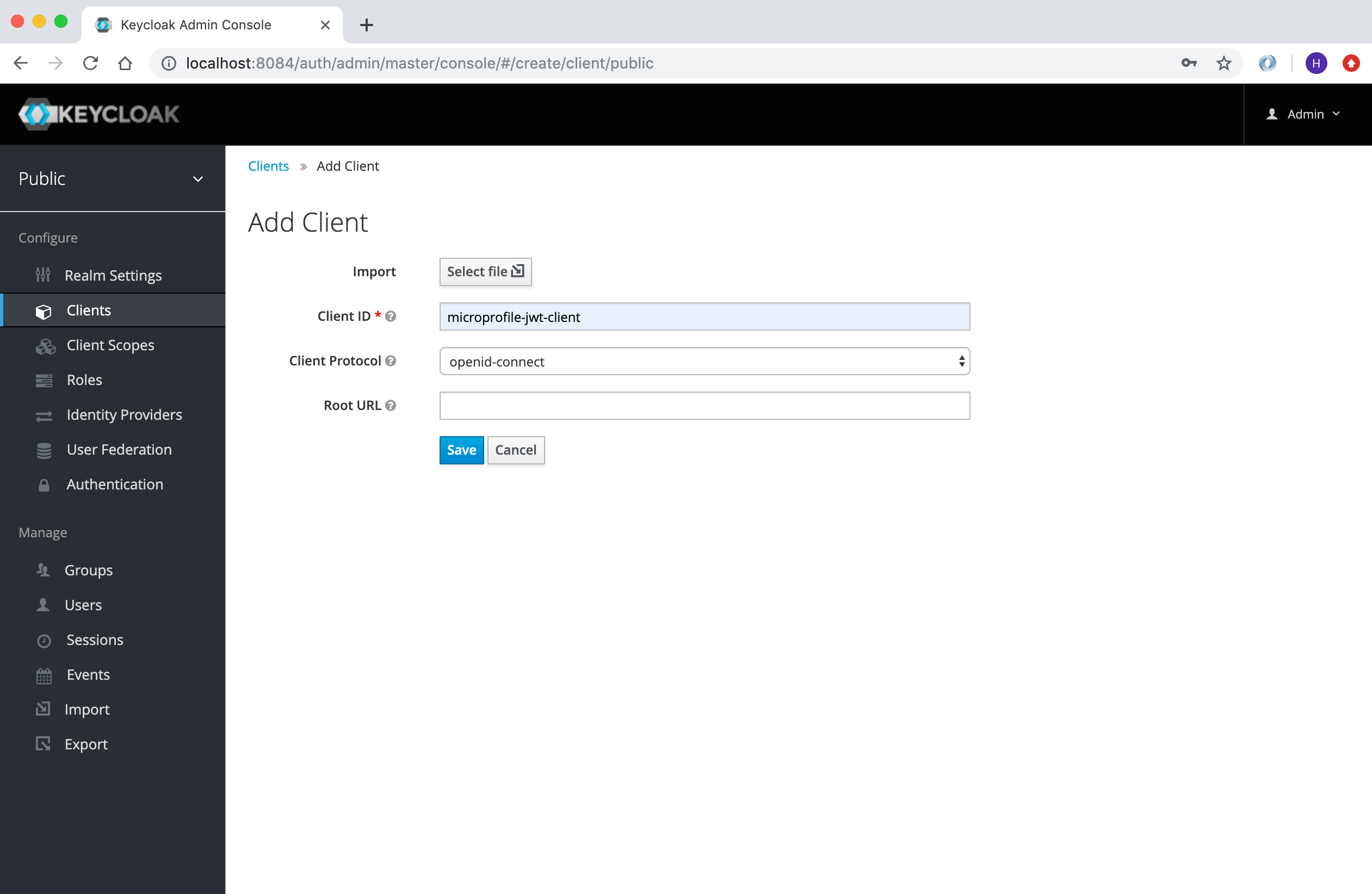
Task: Navigate to Users management section
Action: (82, 604)
